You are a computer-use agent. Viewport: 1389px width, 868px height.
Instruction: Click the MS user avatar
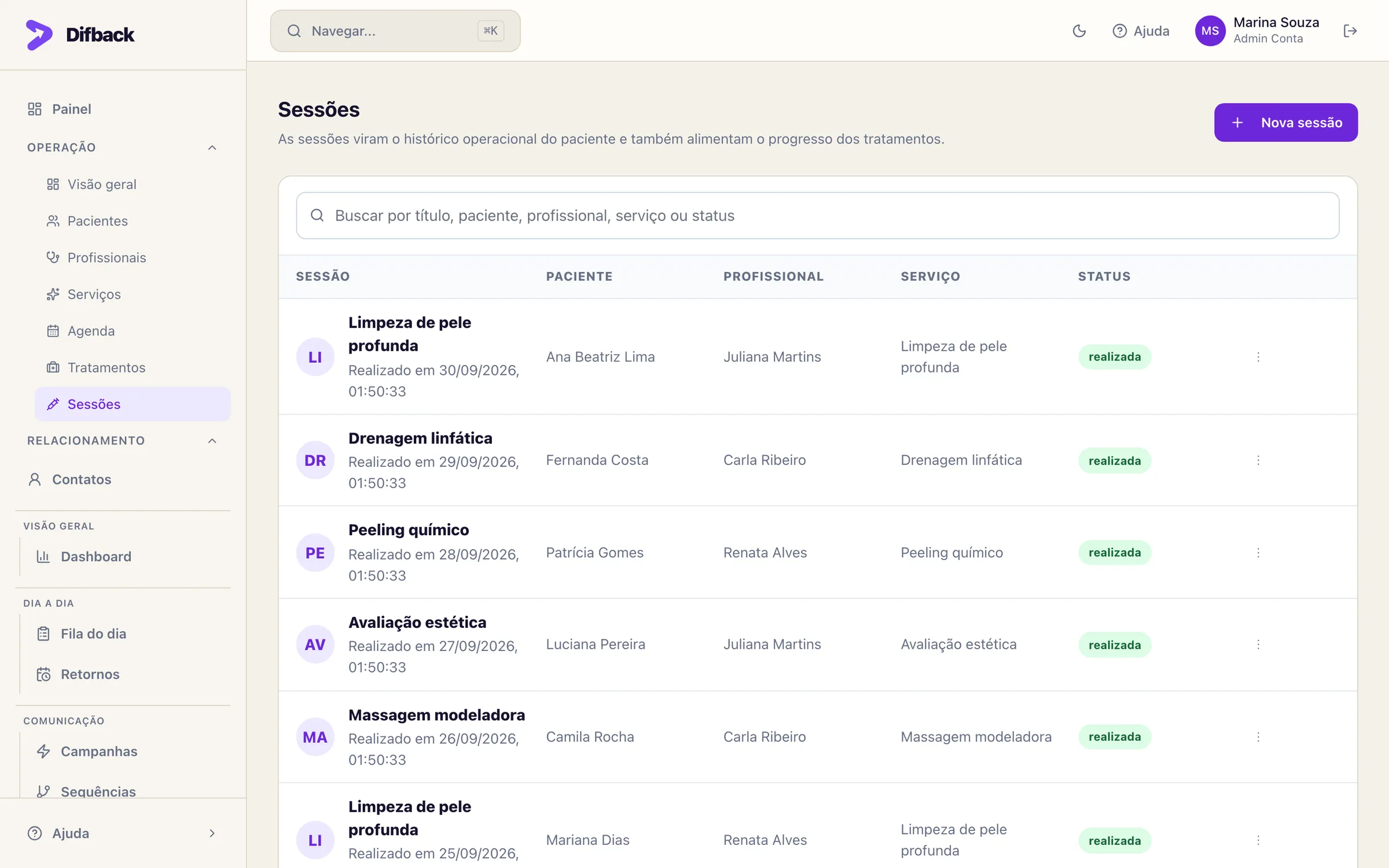coord(1210,31)
